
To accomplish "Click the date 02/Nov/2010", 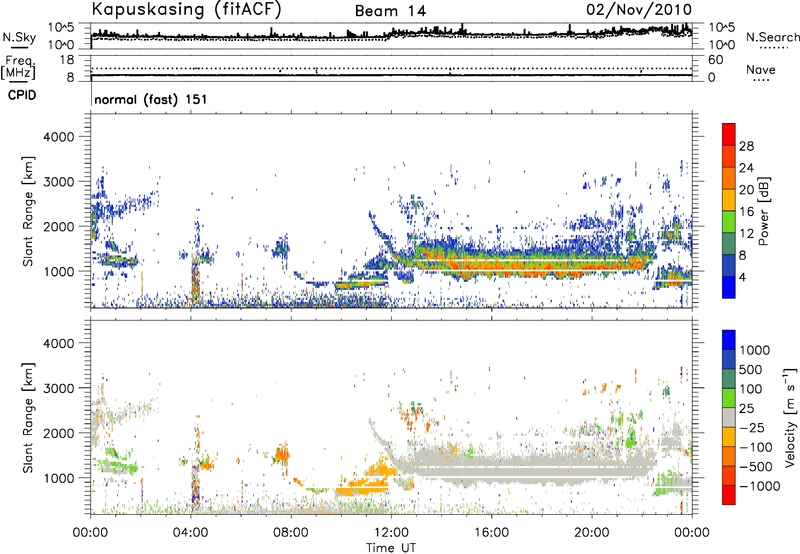I will 639,9.
